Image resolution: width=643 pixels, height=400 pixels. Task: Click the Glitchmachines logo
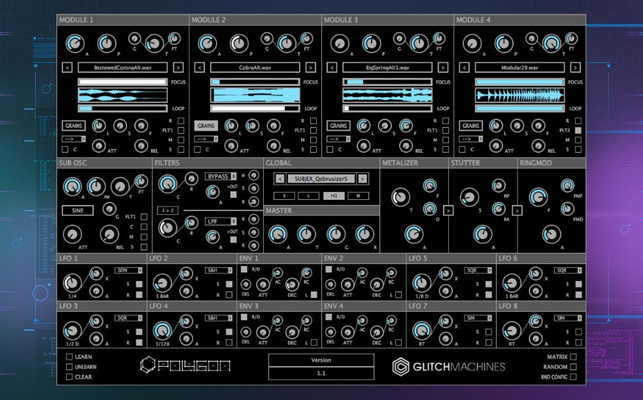click(449, 367)
